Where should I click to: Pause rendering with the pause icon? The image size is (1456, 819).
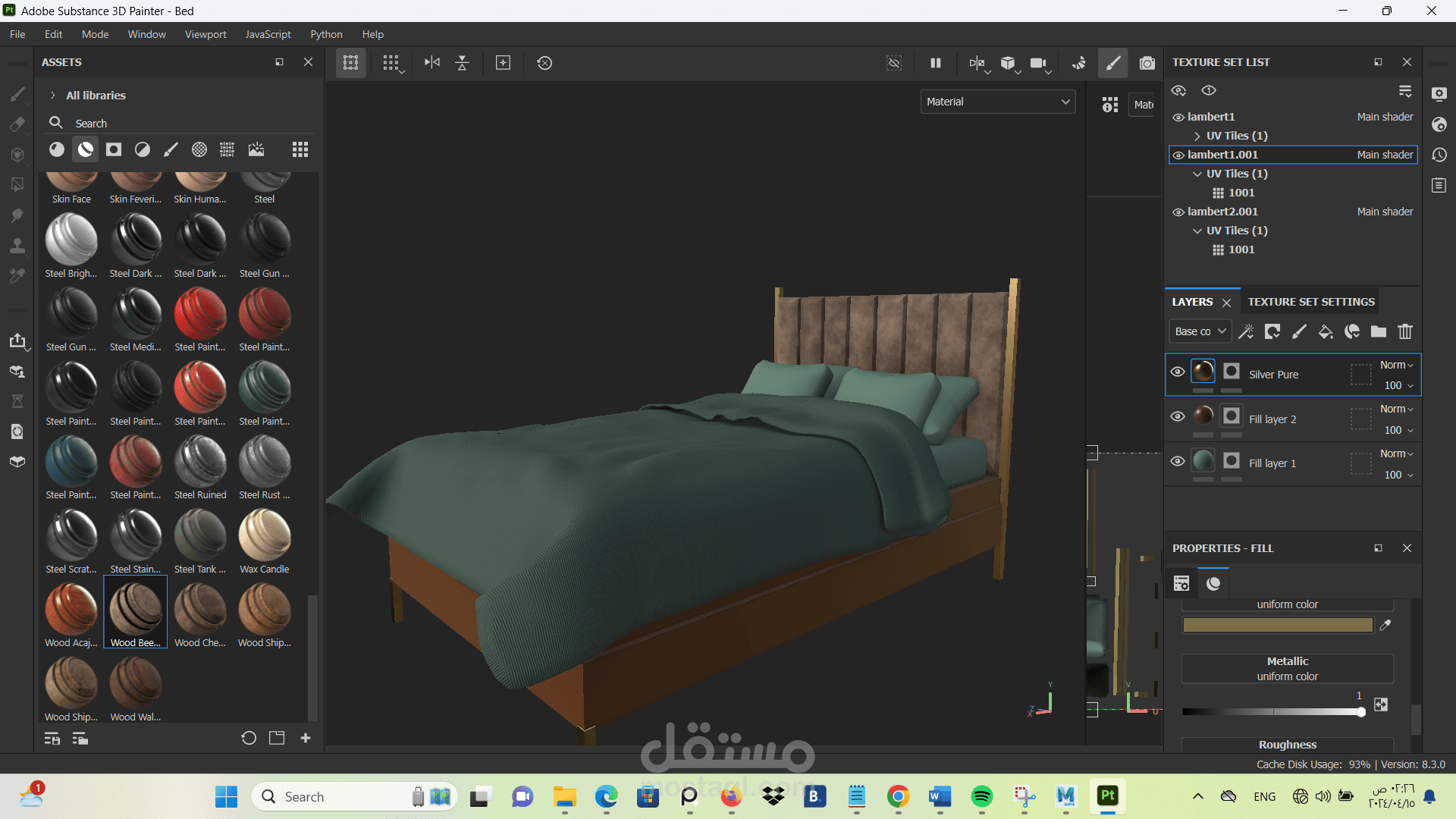[936, 63]
